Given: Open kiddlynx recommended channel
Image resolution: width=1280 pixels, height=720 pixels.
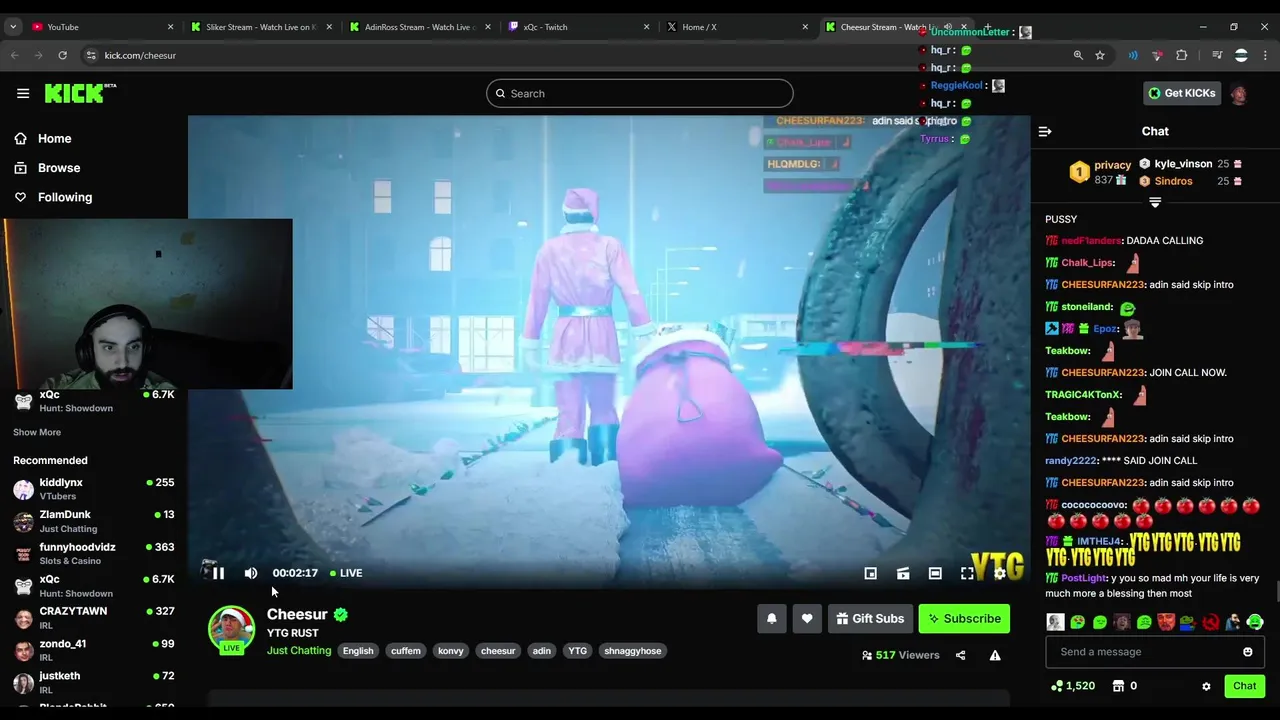Looking at the screenshot, I should (x=94, y=489).
